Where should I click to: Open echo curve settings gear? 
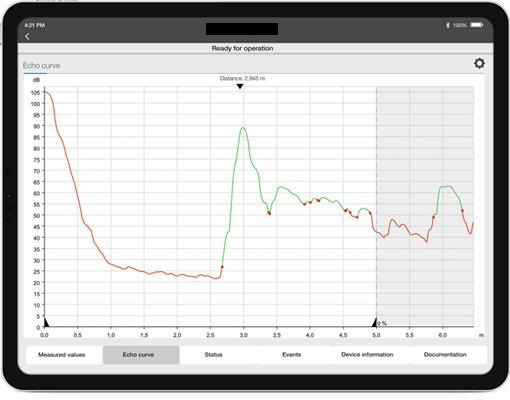coord(479,63)
